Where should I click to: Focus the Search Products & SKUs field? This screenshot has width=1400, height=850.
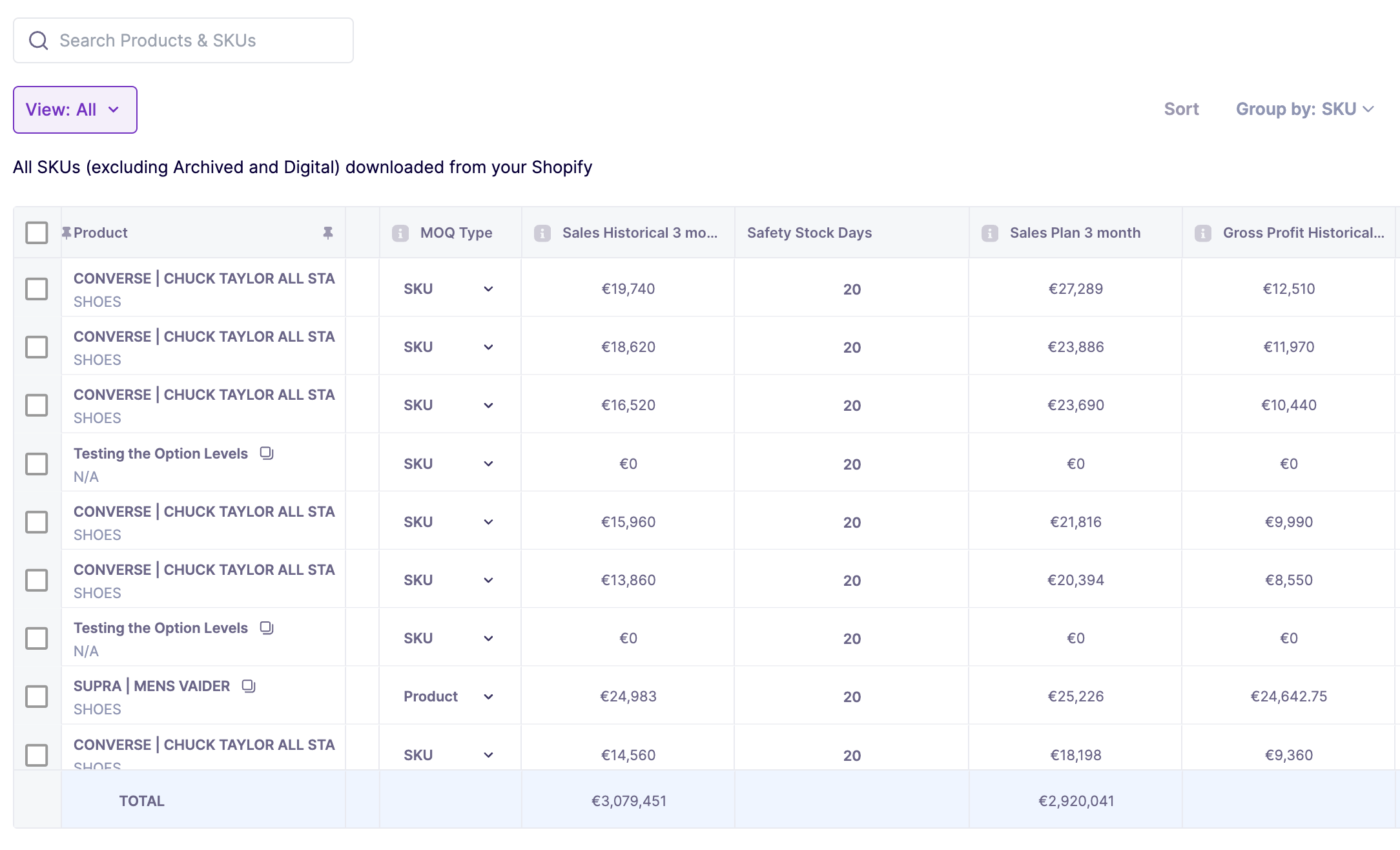[194, 41]
